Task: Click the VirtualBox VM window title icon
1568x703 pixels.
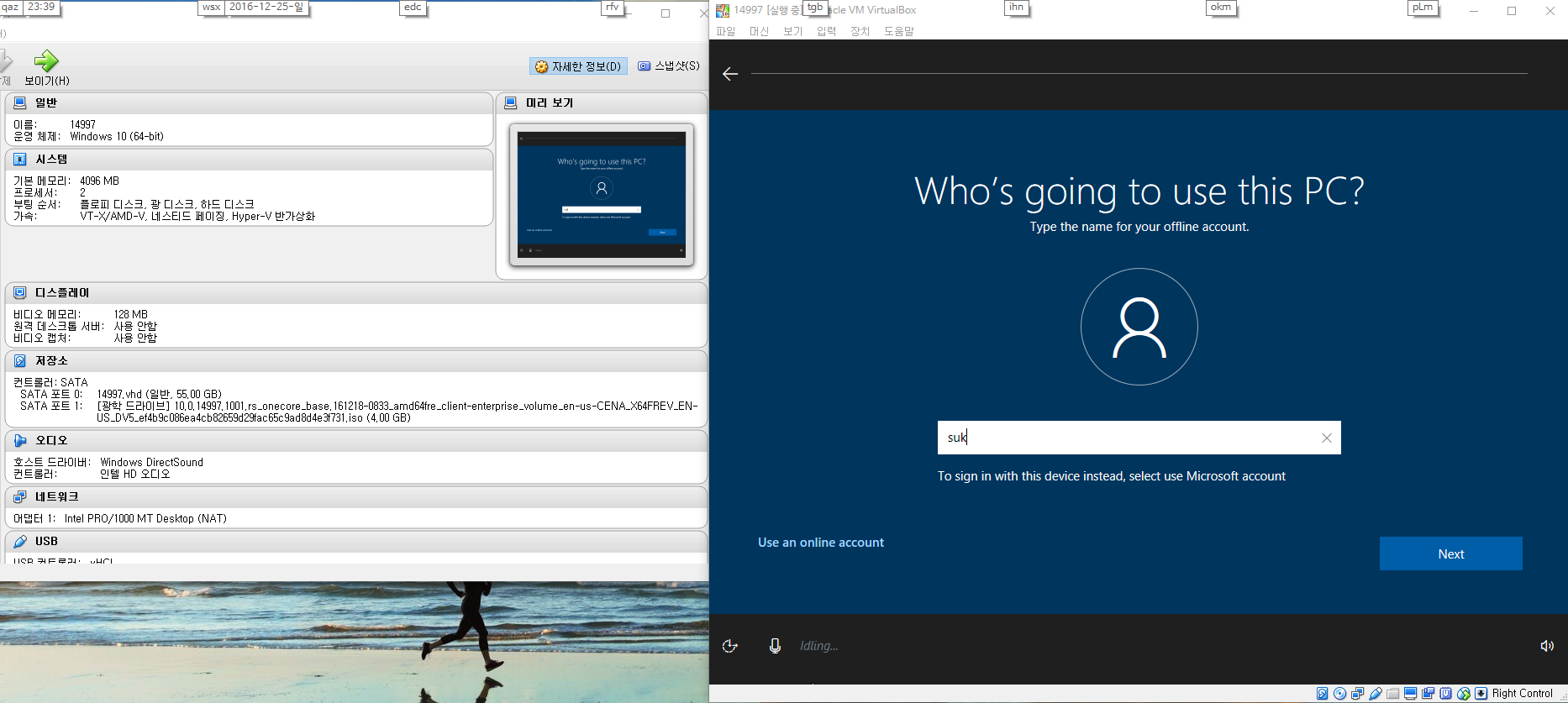Action: coord(722,10)
